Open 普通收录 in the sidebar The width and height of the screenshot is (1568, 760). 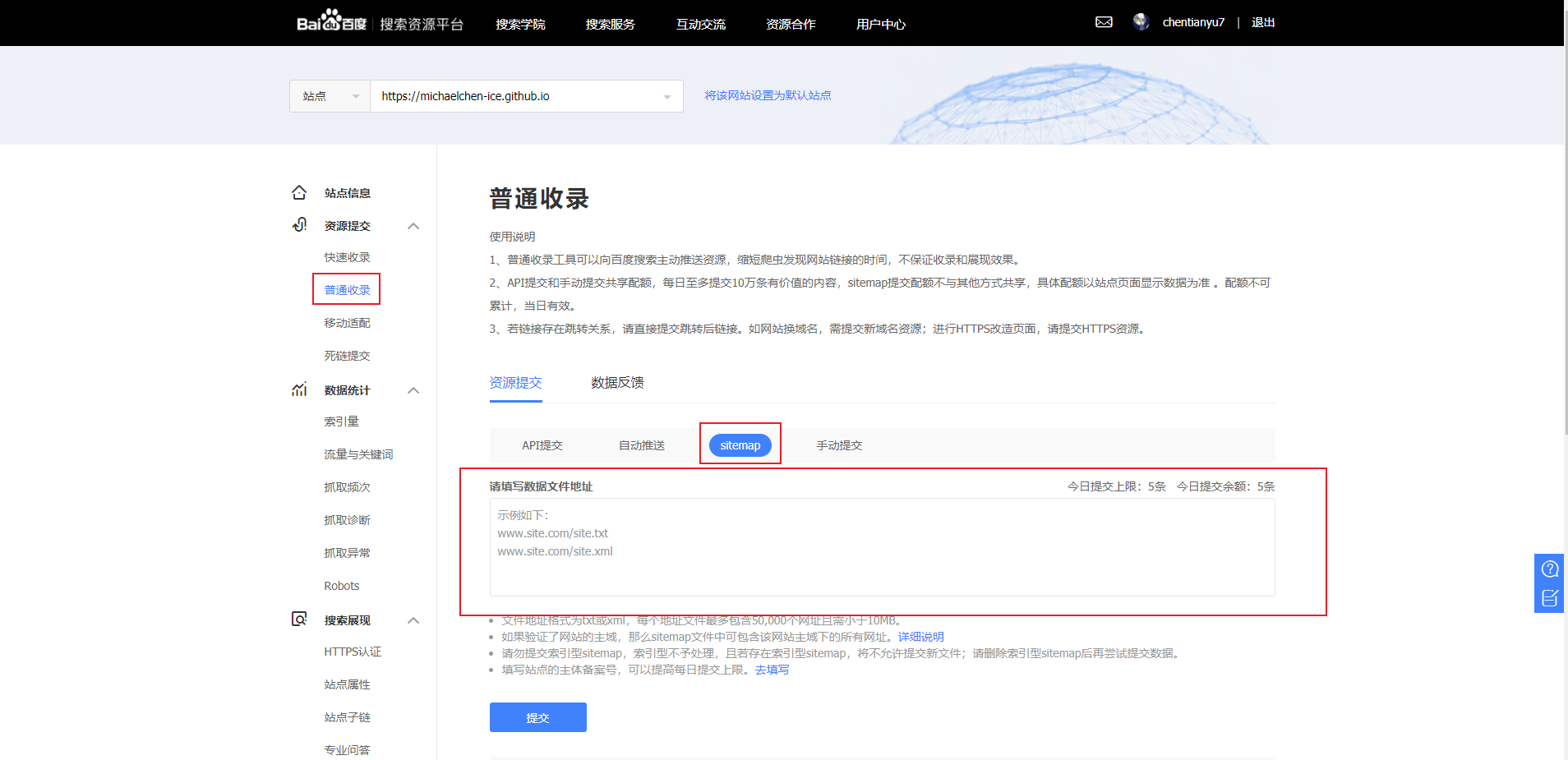click(x=348, y=290)
